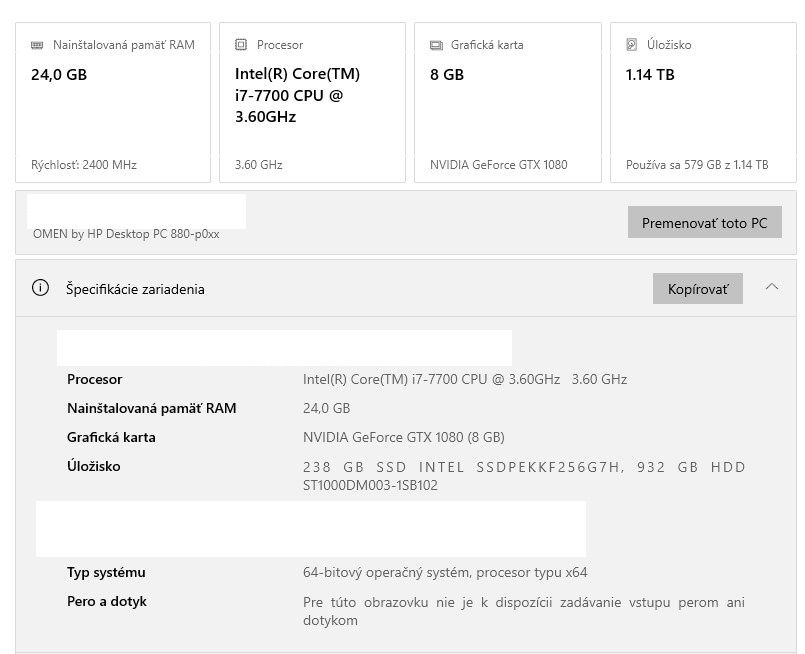Click the Pero a dotyk label

tap(107, 602)
